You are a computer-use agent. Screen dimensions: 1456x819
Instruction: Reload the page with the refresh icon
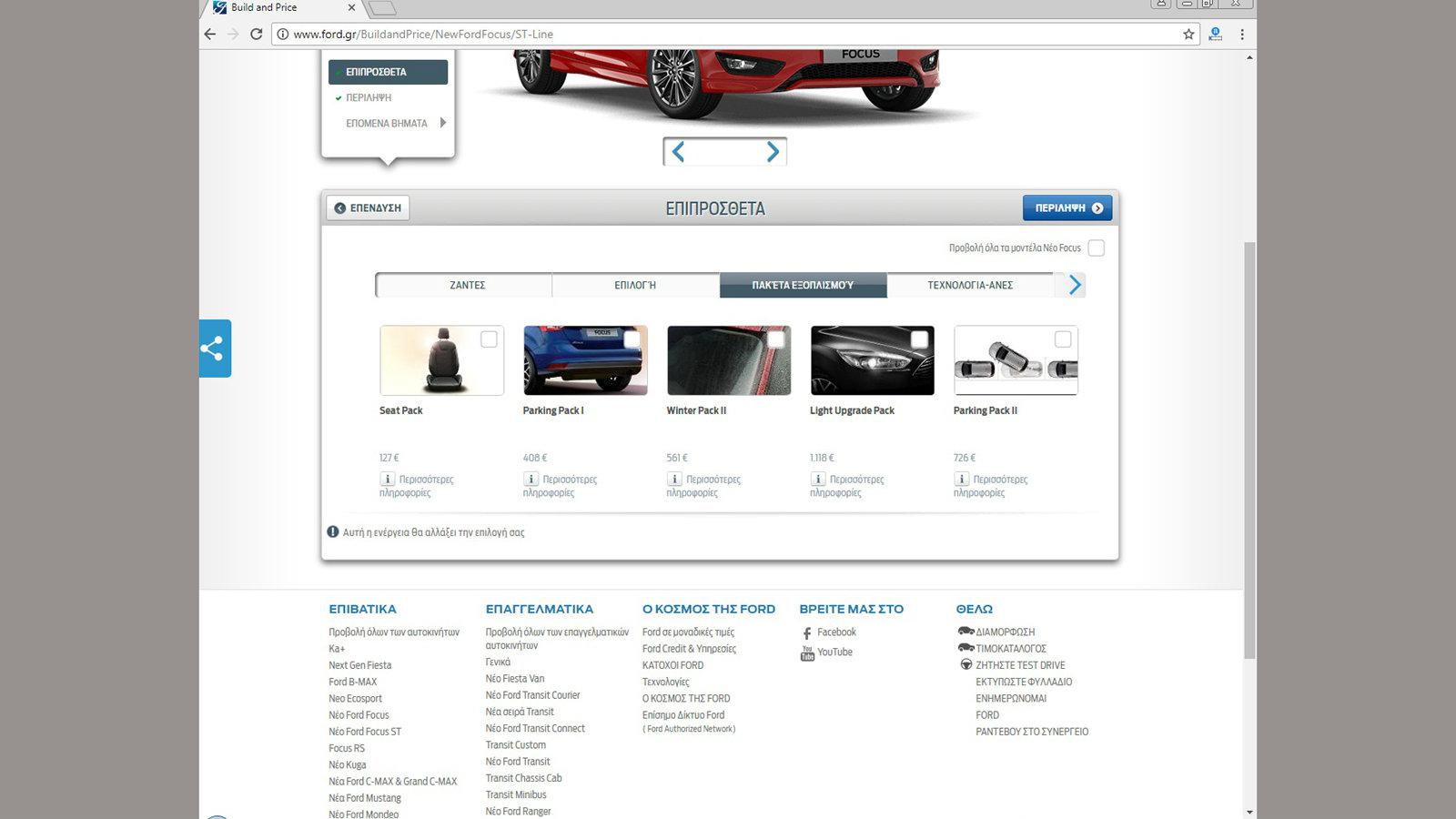point(257,34)
